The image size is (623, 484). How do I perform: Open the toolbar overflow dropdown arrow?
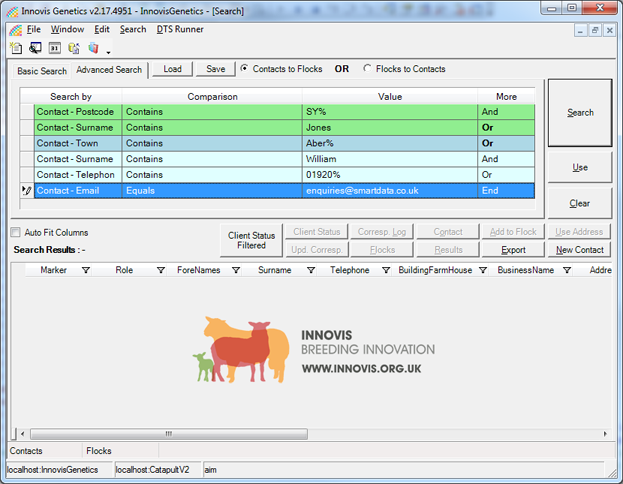107,51
